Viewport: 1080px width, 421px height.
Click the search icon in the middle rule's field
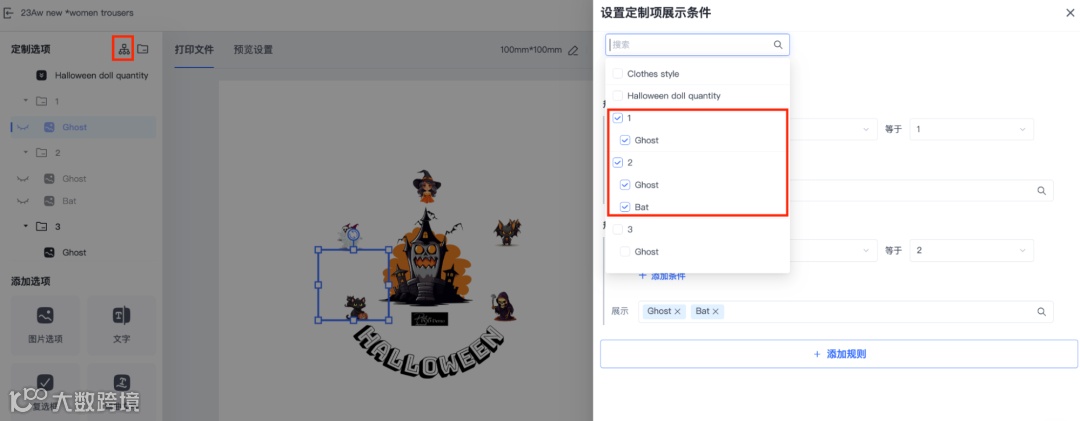(x=1041, y=191)
